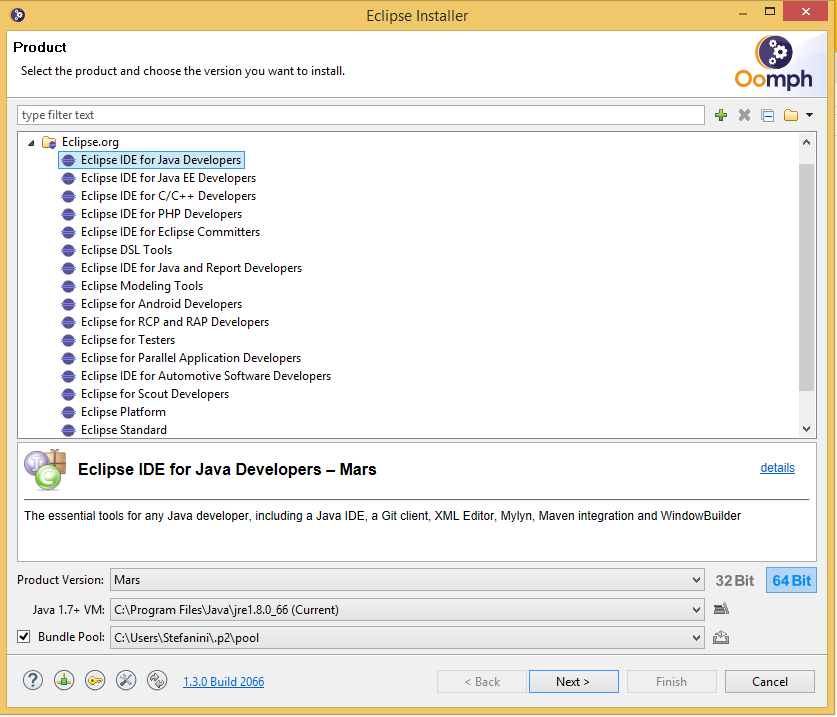Click the bundle pool management icon
Screen dimensions: 837x717
[721, 637]
